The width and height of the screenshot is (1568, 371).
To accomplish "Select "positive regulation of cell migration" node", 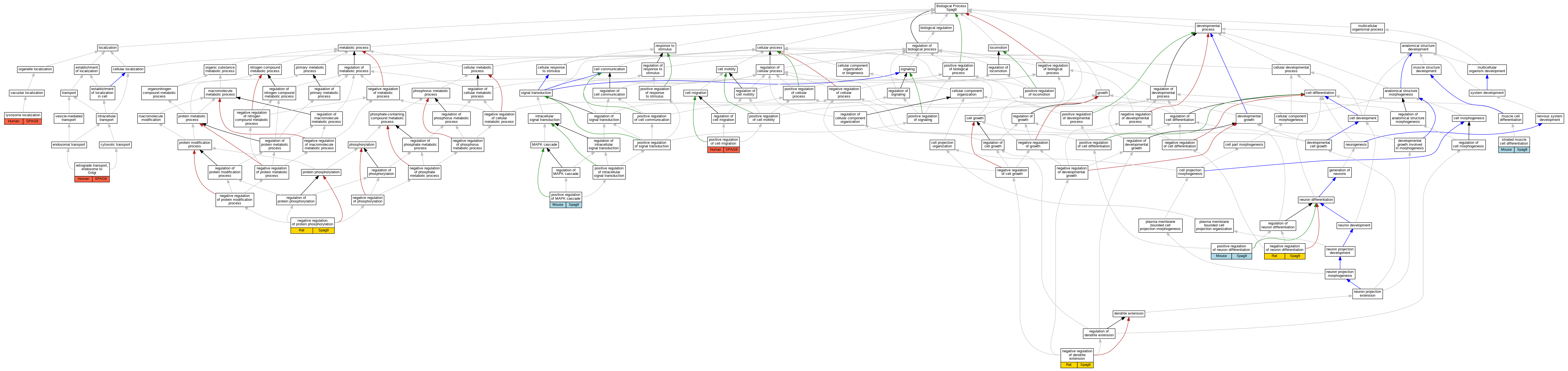I will [x=723, y=142].
